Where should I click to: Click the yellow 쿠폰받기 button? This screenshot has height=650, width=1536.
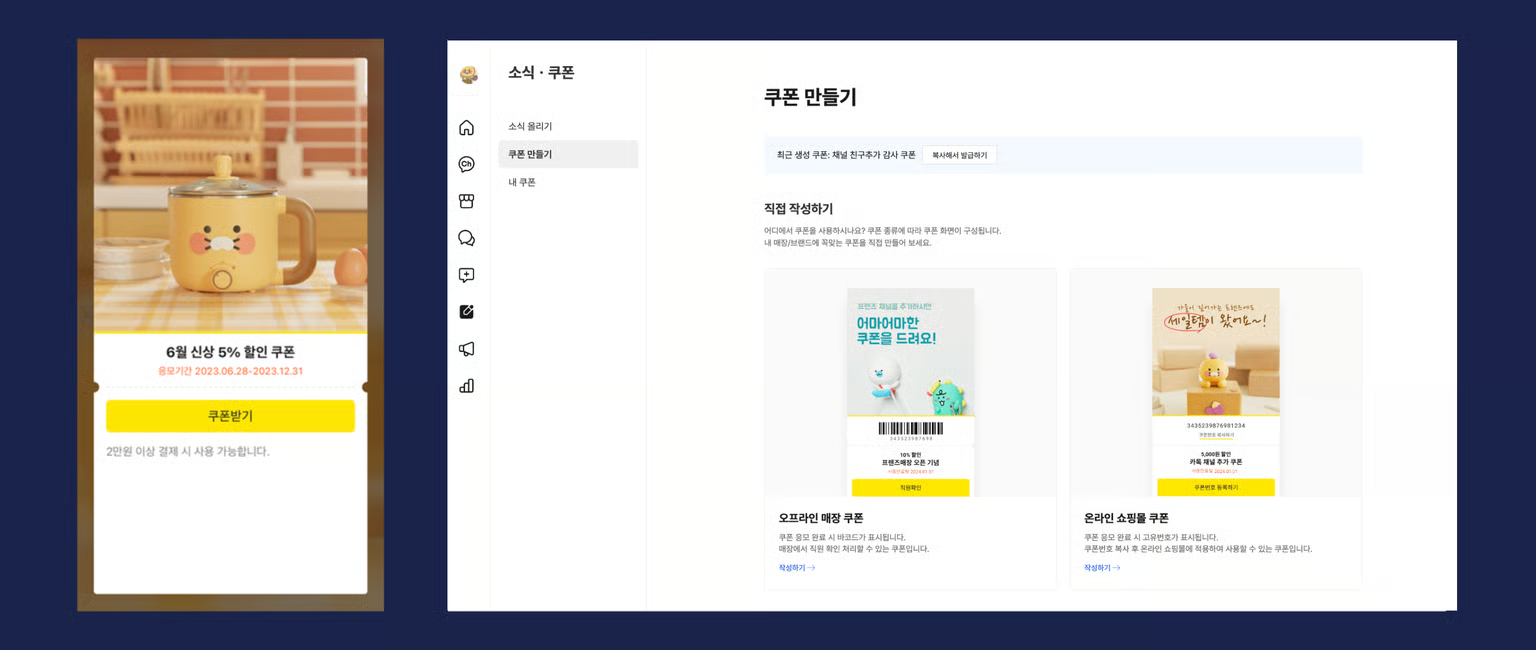tap(230, 416)
